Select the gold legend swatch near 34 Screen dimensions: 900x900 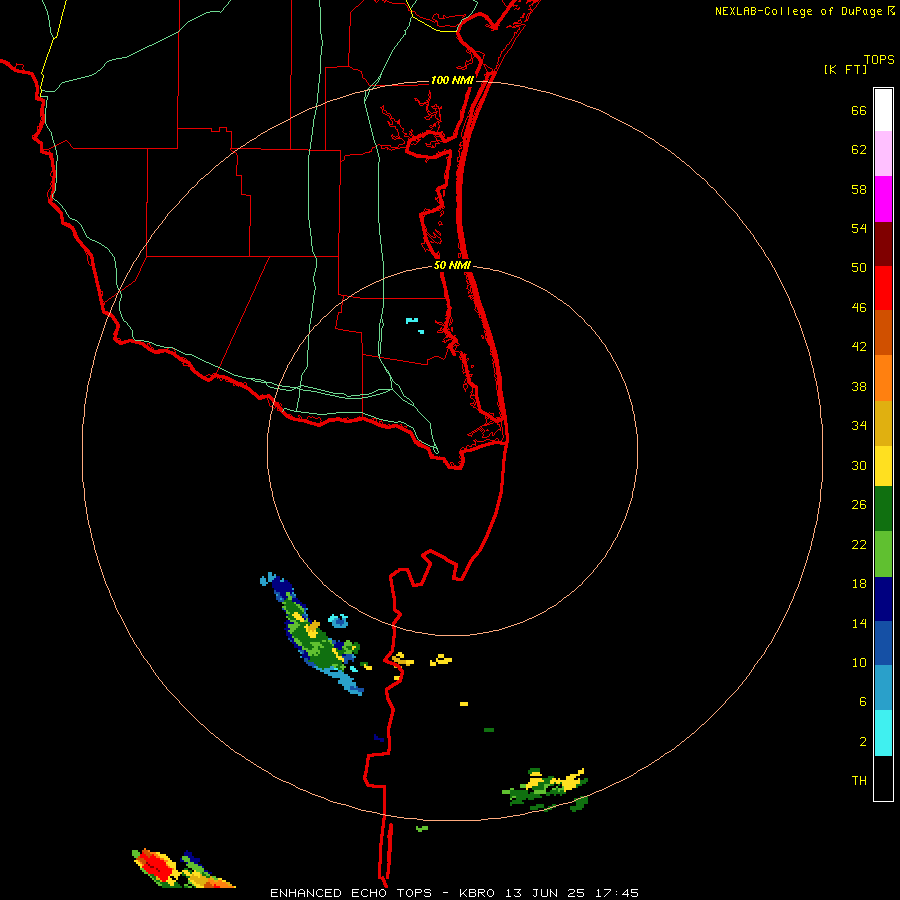click(x=883, y=424)
